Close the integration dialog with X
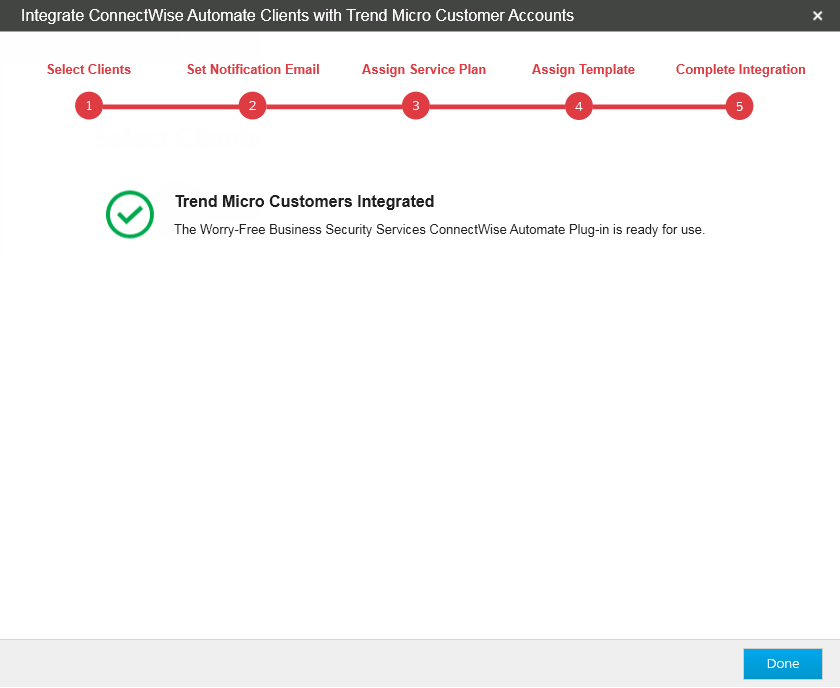This screenshot has height=688, width=840. 817,16
